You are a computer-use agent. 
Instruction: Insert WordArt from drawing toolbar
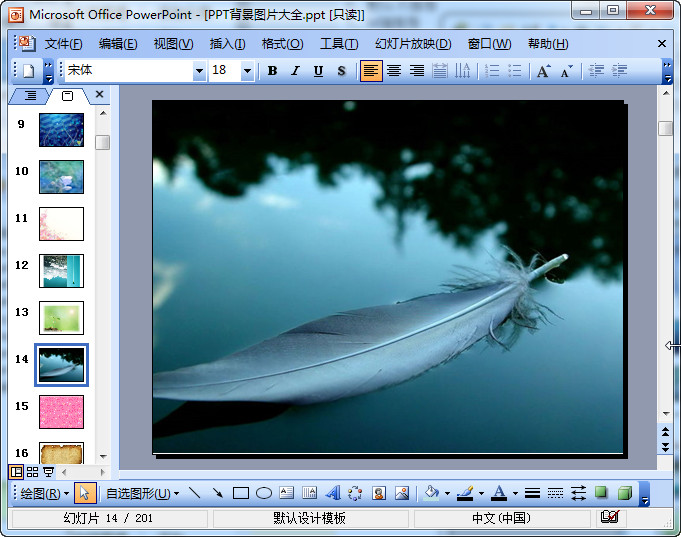pos(333,493)
